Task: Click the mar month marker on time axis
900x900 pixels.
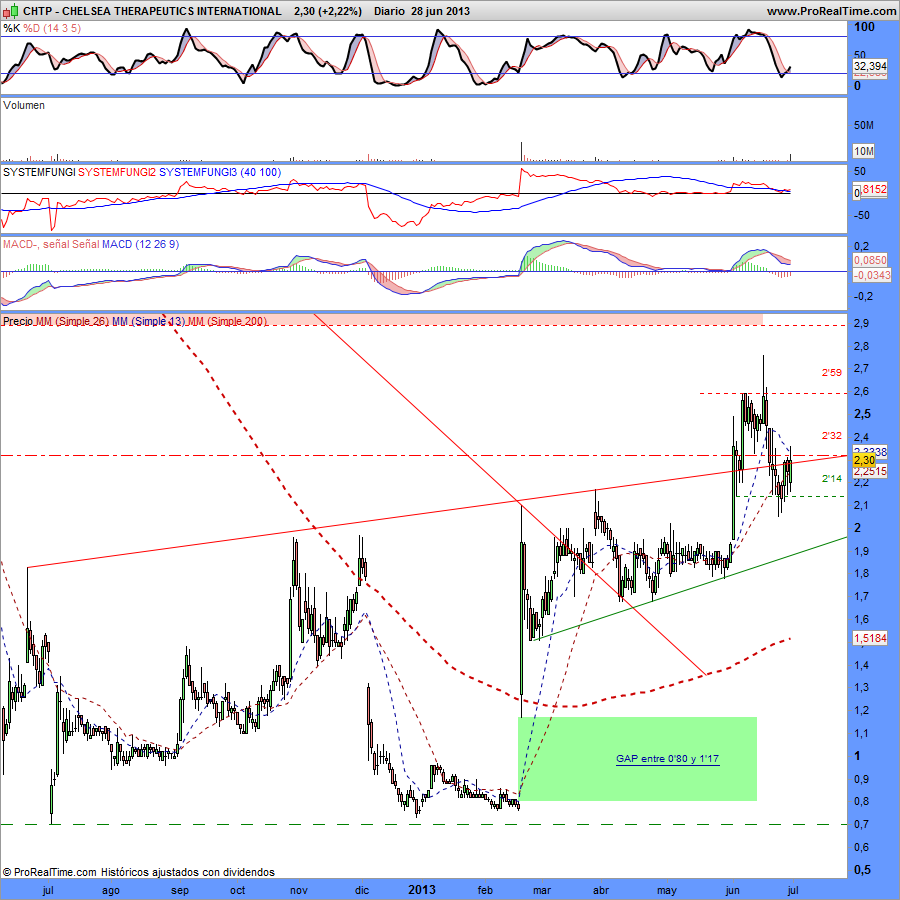Action: 542,890
